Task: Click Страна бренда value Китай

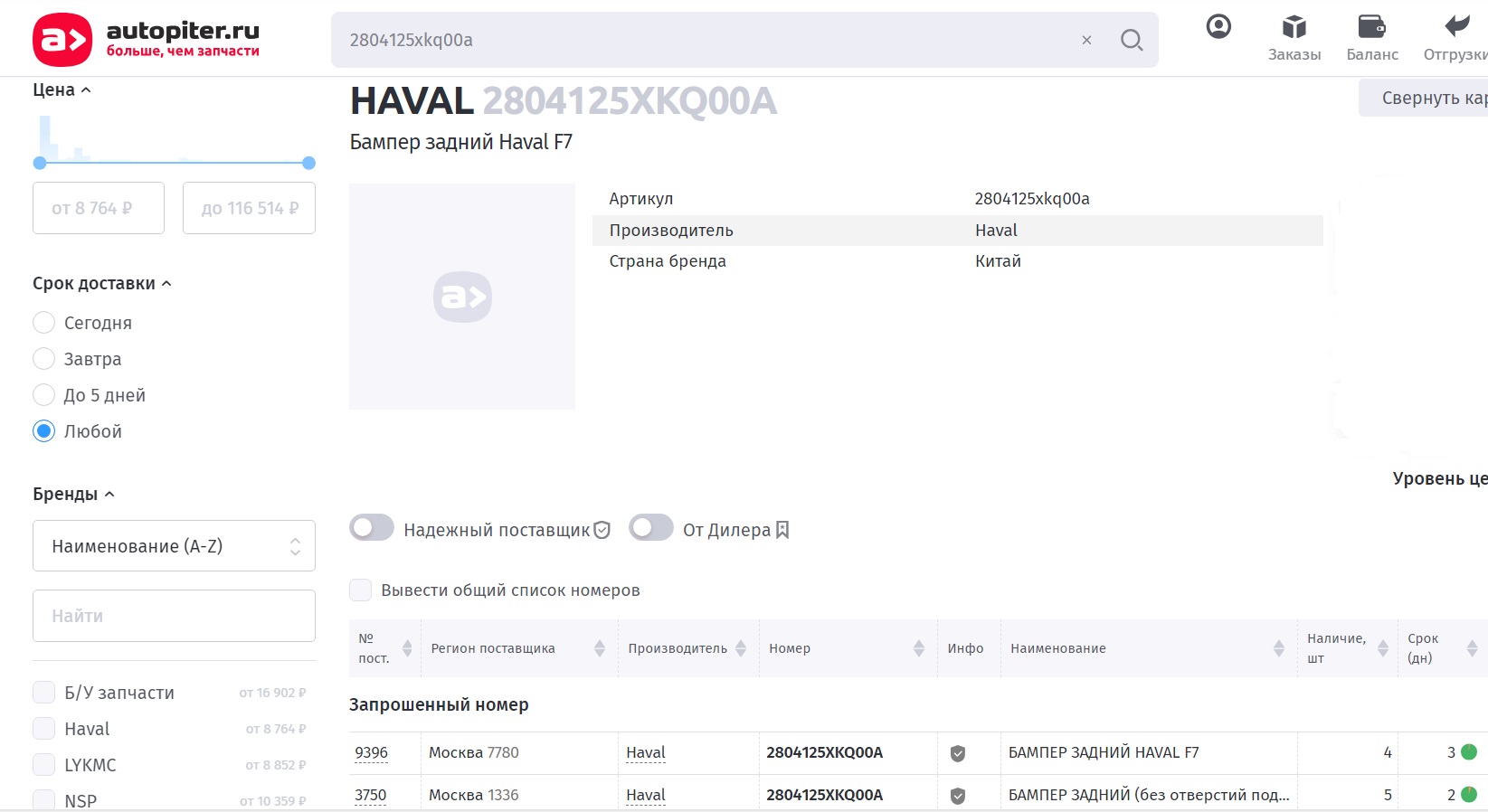Action: point(998,261)
